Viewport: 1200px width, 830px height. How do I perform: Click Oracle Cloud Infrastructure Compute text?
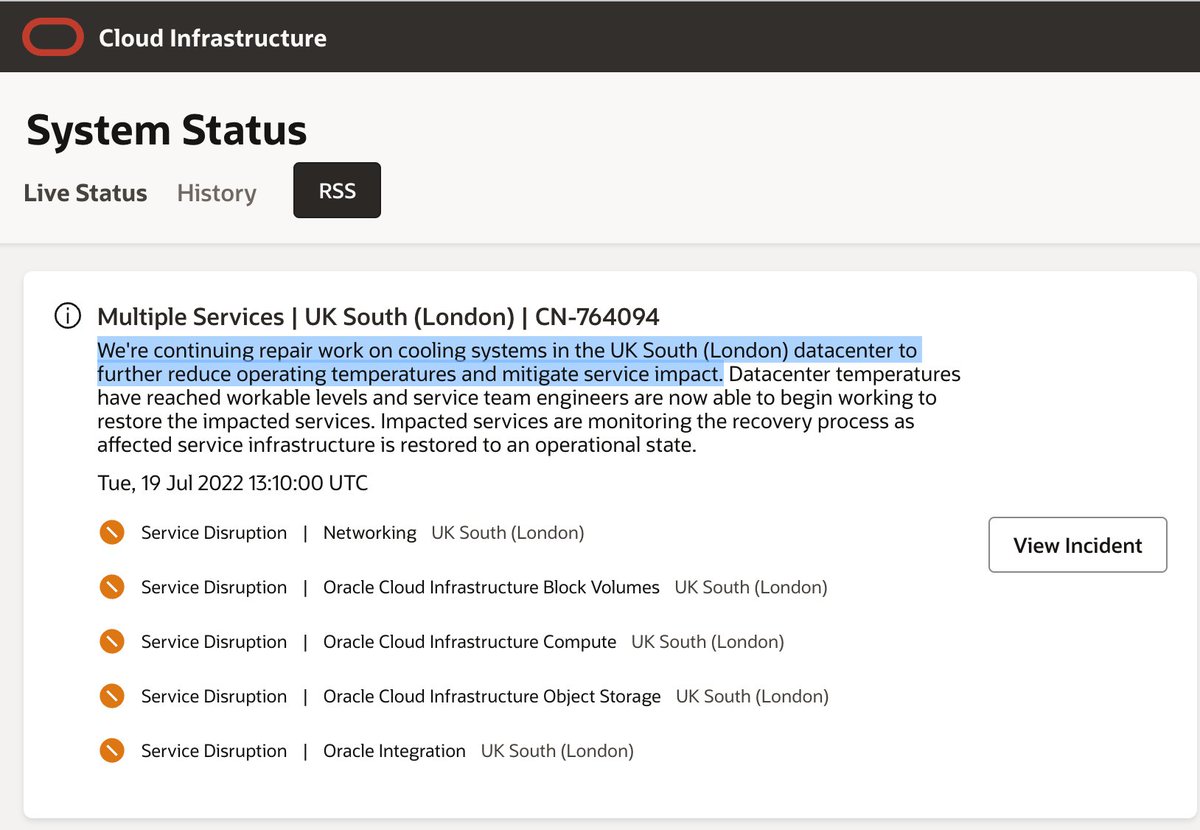click(x=470, y=642)
